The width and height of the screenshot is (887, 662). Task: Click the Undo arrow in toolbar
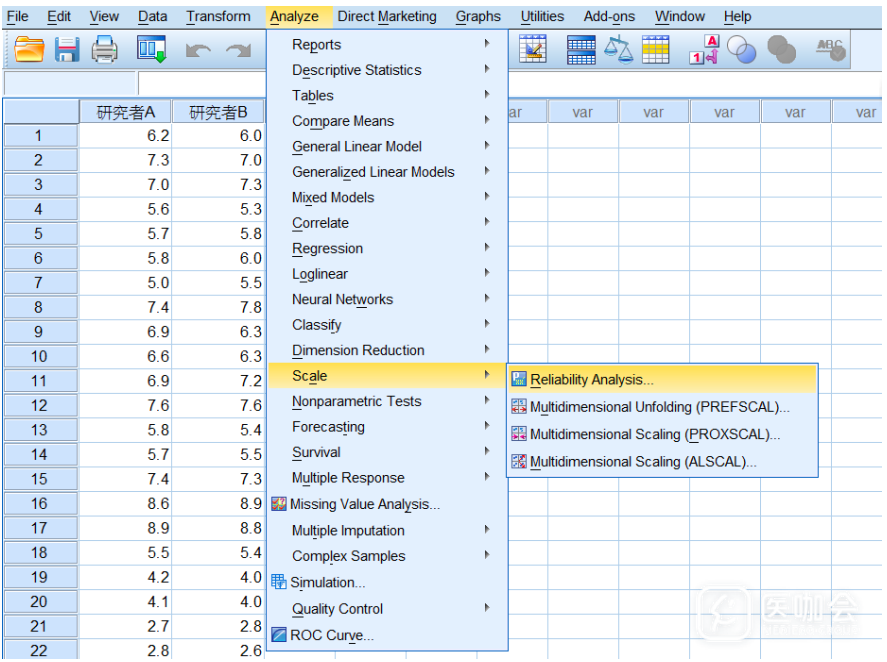(x=198, y=50)
